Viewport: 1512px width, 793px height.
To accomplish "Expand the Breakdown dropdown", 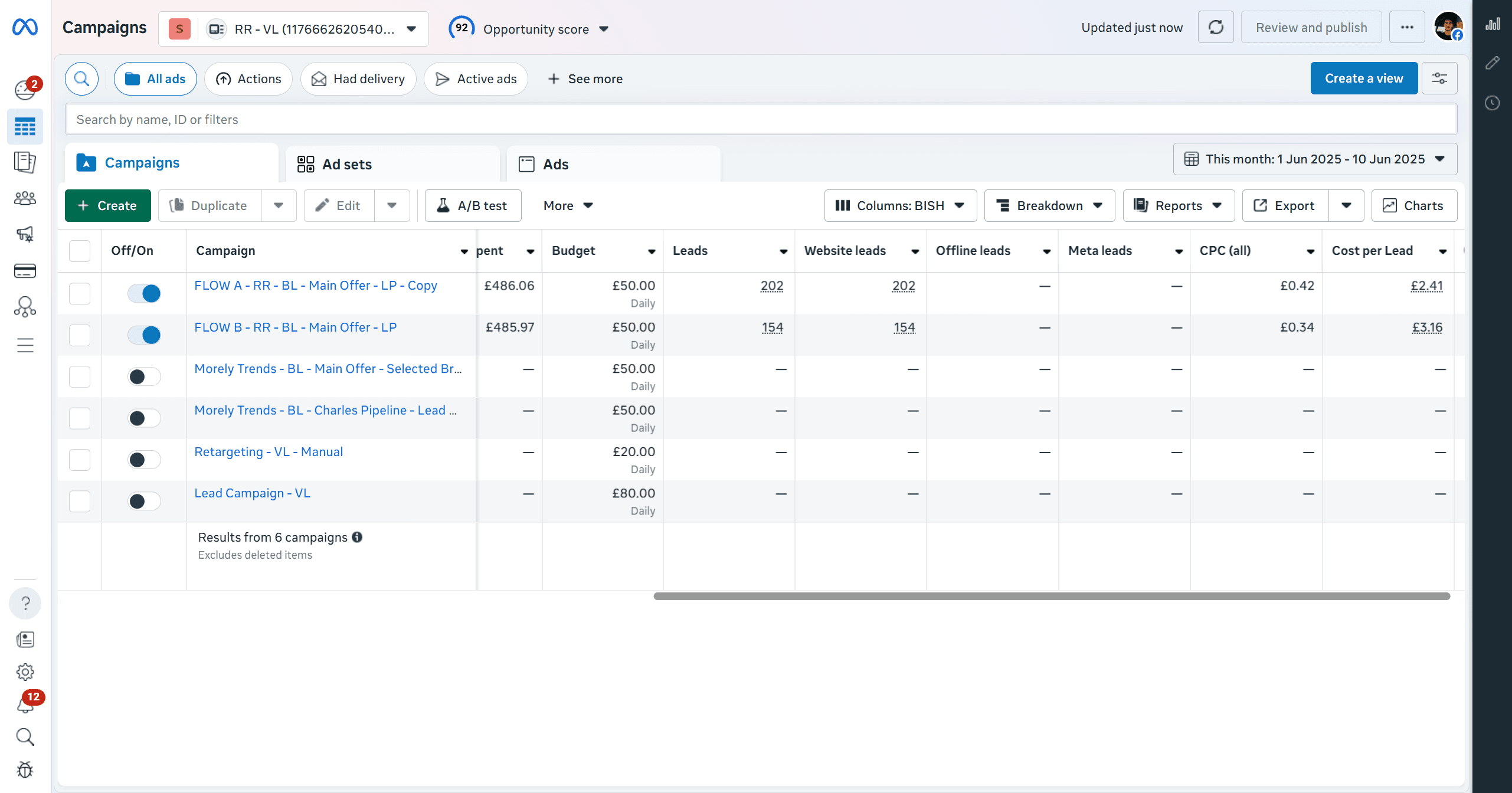I will pos(1049,205).
